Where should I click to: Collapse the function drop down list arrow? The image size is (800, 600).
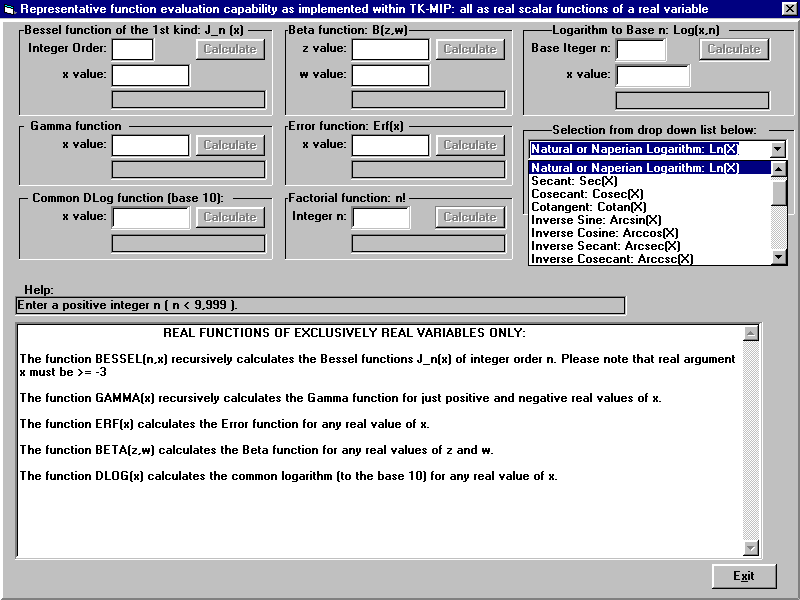[778, 149]
